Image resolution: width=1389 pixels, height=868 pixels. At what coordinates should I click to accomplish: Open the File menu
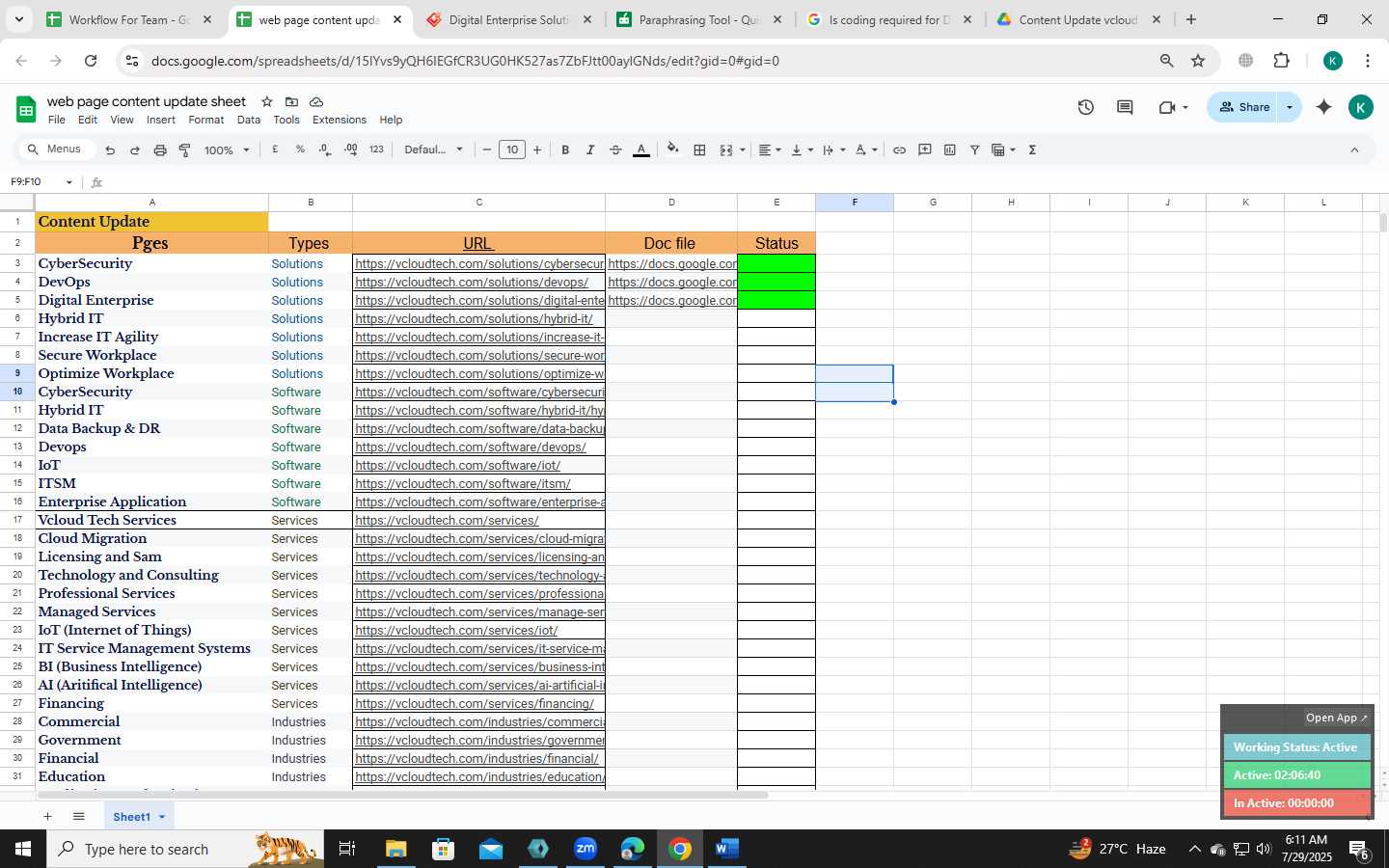[x=57, y=120]
